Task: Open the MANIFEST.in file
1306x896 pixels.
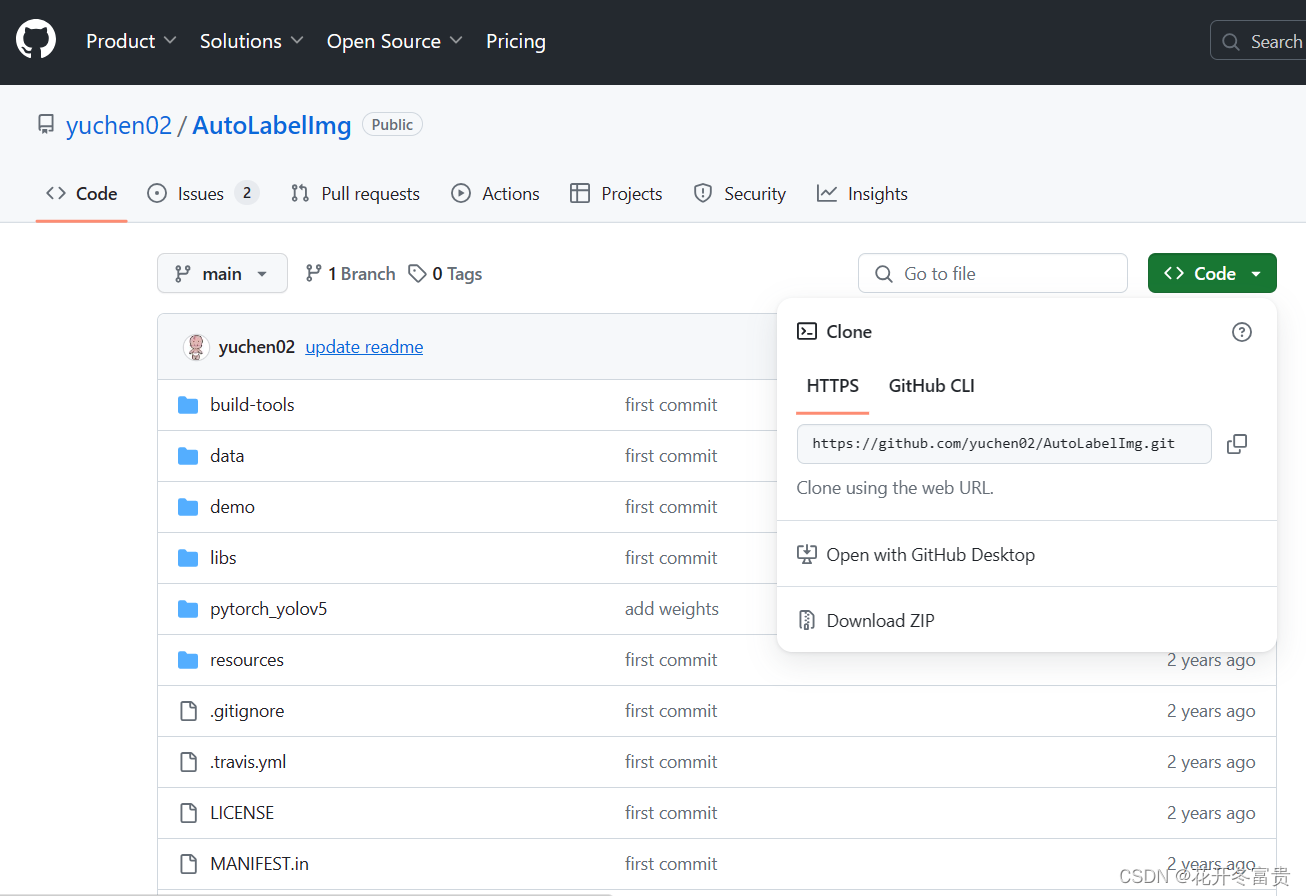Action: pyautogui.click(x=259, y=864)
